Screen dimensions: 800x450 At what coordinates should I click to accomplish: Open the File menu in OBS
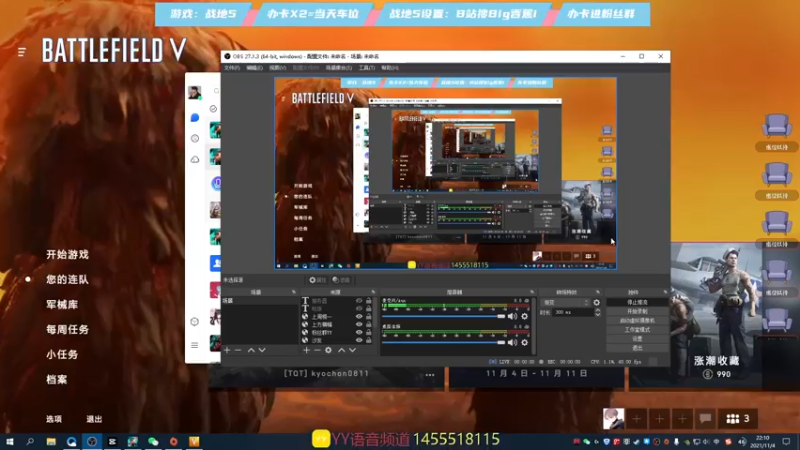(232, 68)
